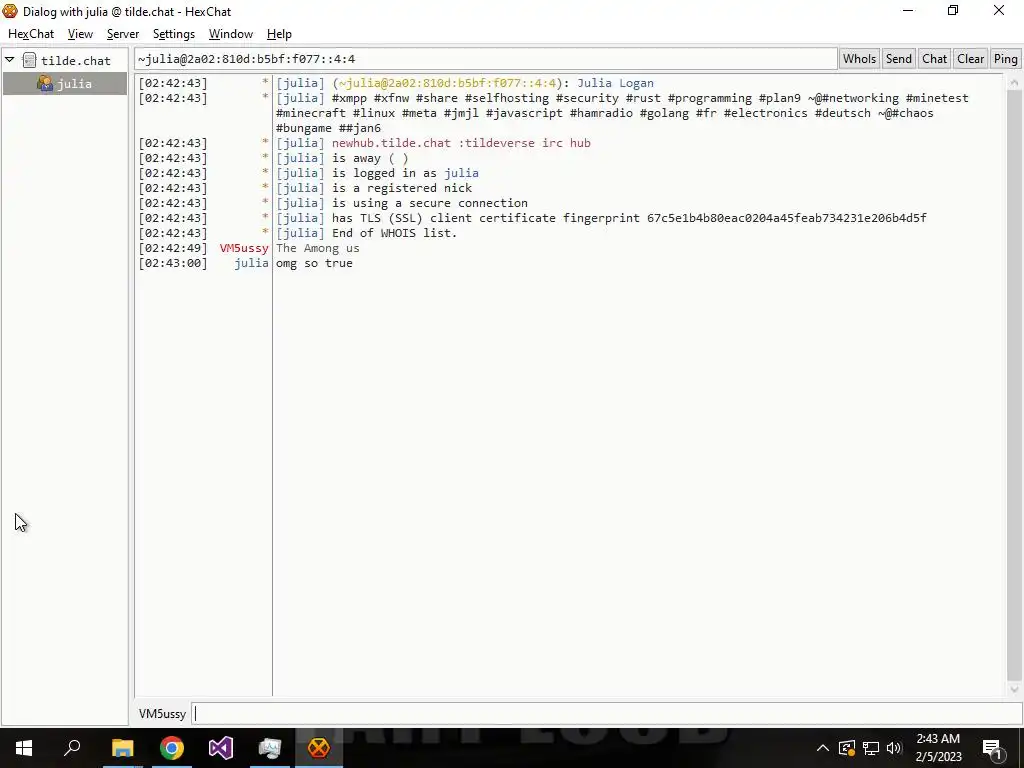Open the View menu
The width and height of the screenshot is (1024, 768).
tap(80, 34)
